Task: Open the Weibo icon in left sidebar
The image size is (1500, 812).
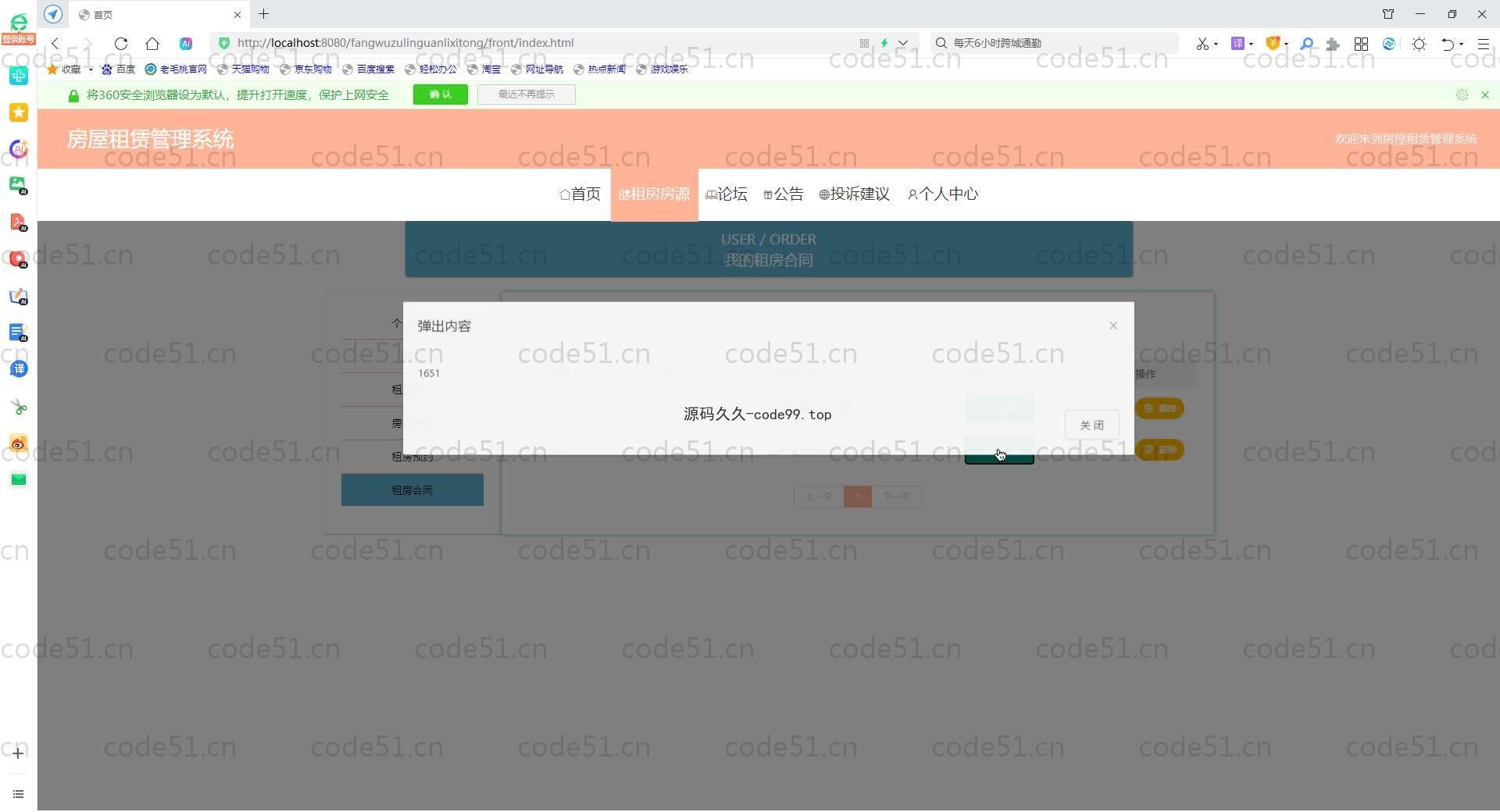Action: [x=19, y=443]
